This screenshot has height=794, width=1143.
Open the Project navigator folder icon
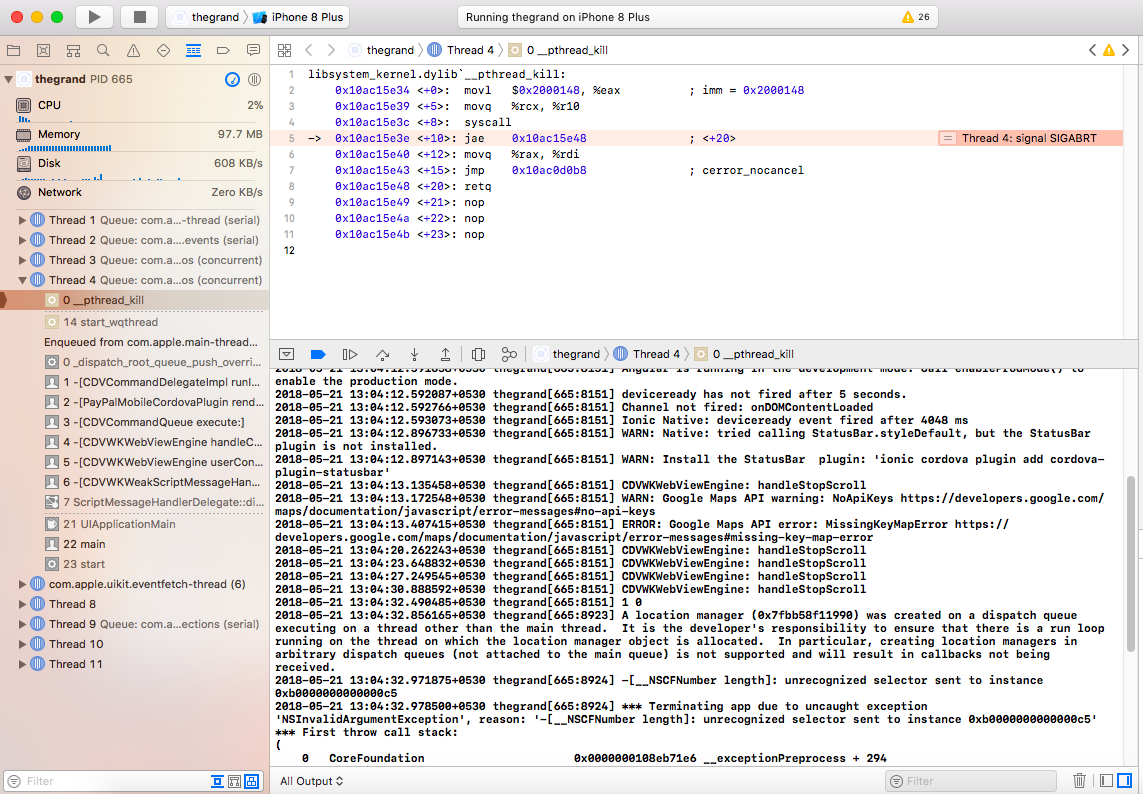click(x=13, y=50)
